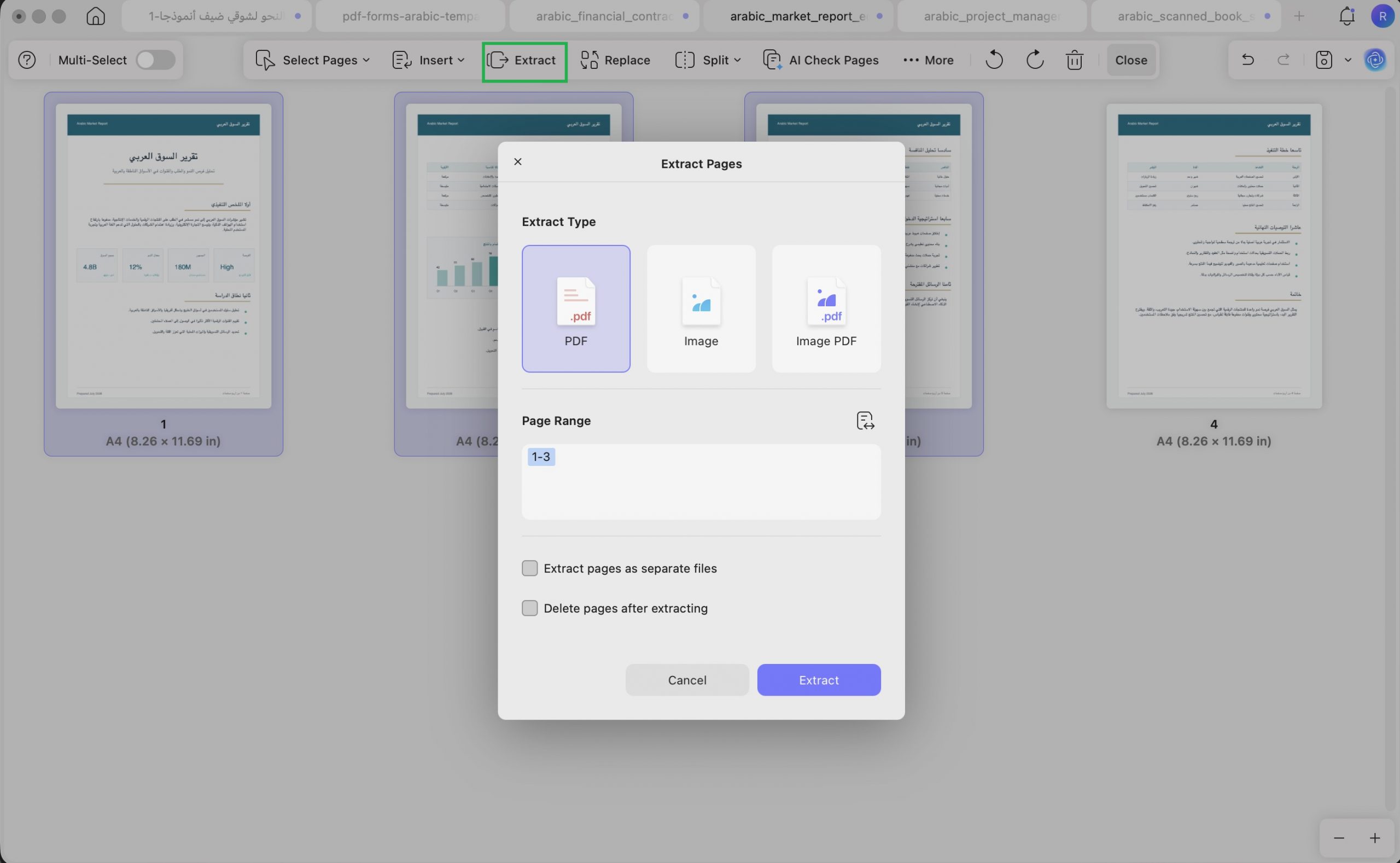Expand the save options arrow
This screenshot has width=1400, height=863.
point(1347,60)
